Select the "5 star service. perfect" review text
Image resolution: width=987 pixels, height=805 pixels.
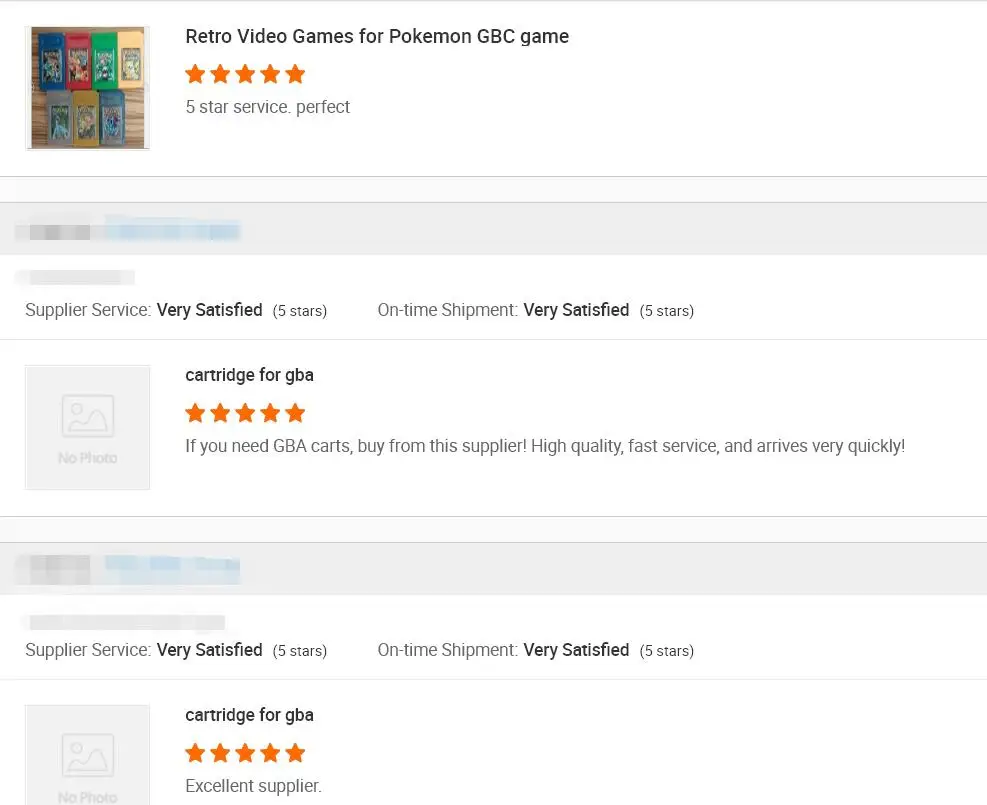coord(268,107)
